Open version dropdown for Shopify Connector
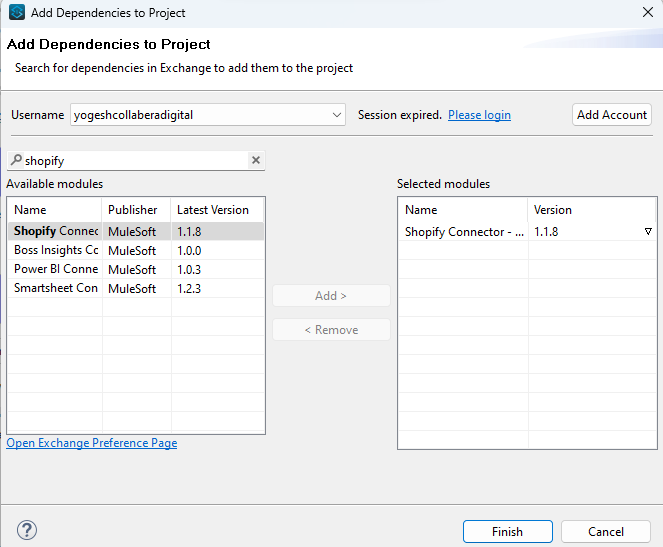 click(648, 231)
